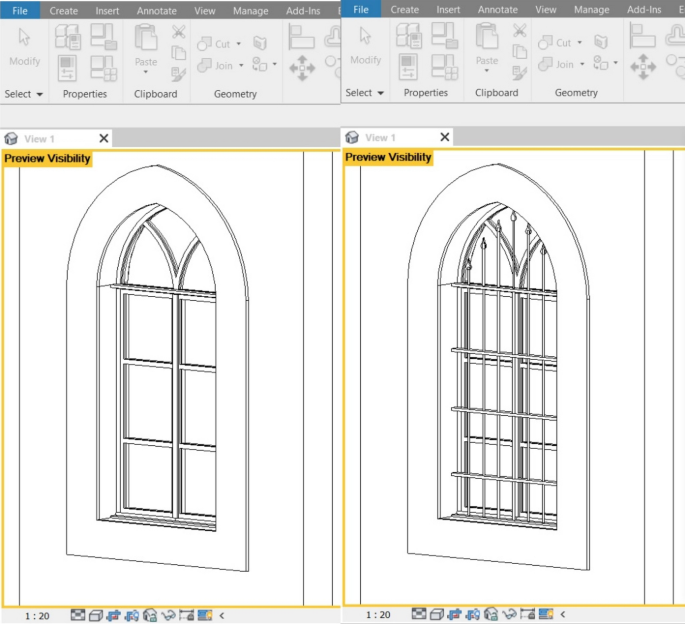685x624 pixels.
Task: Click the Paste clipboard icon in right window
Action: [x=487, y=45]
